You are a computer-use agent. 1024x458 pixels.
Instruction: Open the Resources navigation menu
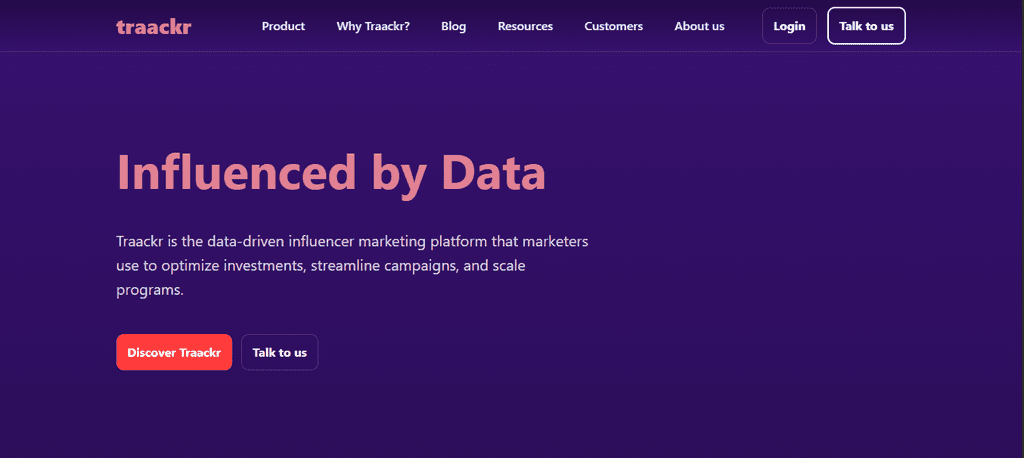525,26
